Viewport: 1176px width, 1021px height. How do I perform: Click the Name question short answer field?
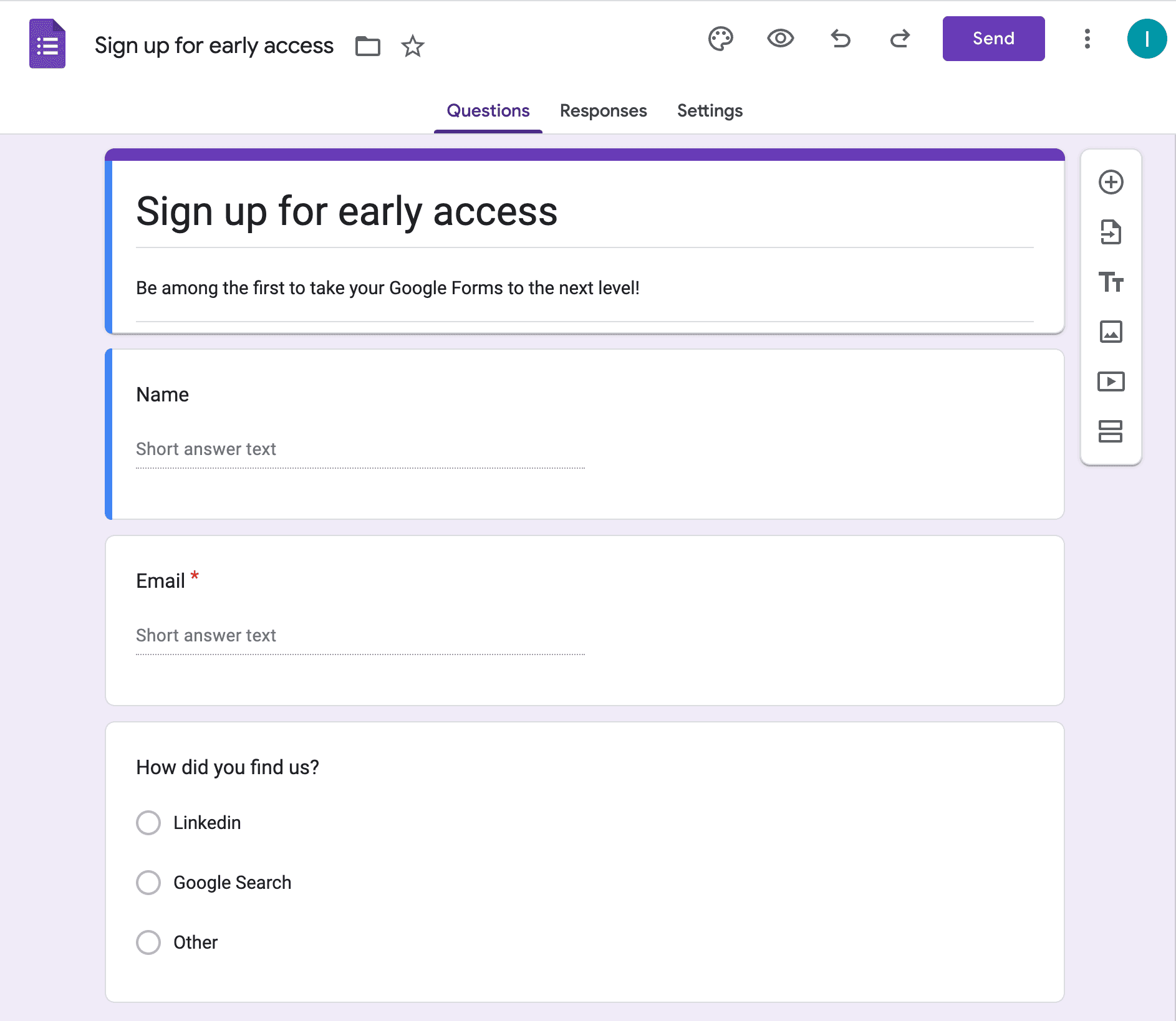[x=360, y=449]
